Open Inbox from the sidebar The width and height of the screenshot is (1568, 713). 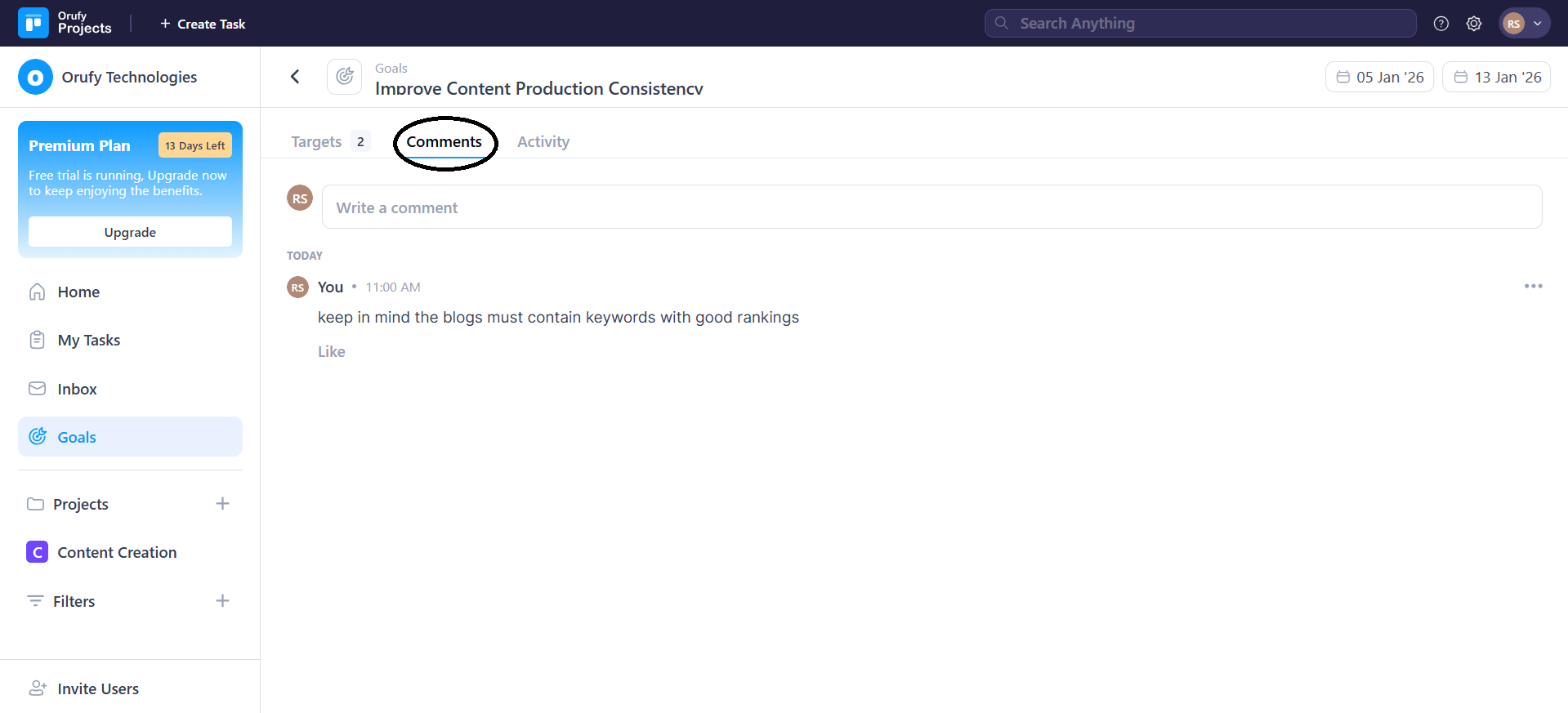pyautogui.click(x=77, y=389)
